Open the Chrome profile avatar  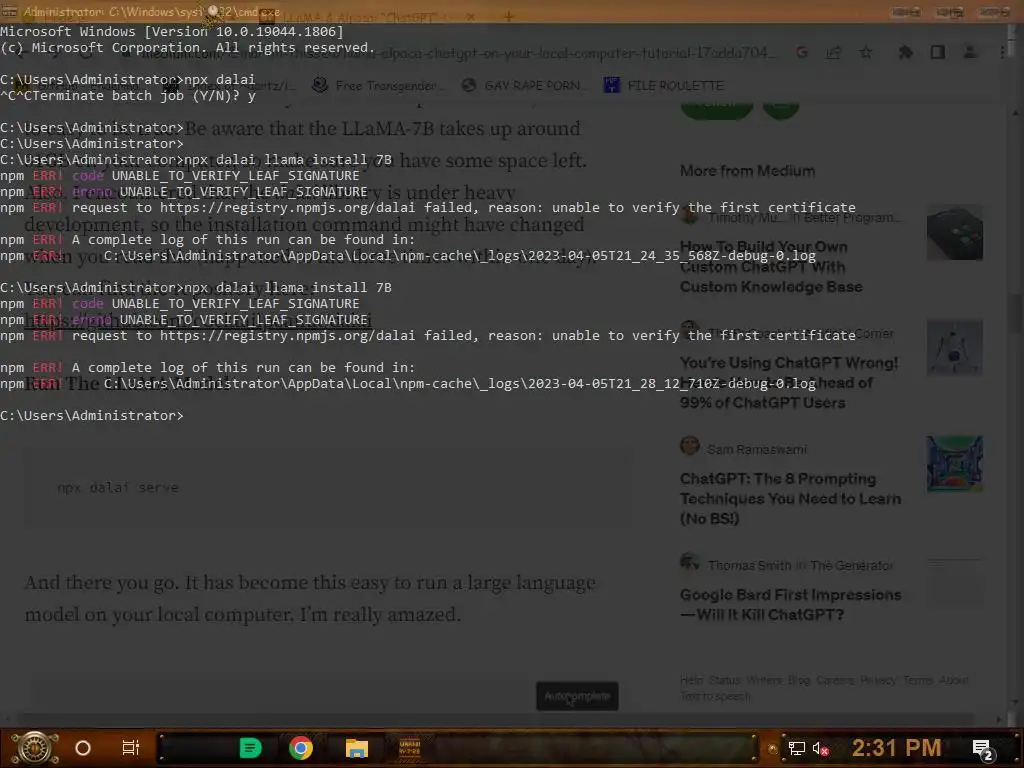pyautogui.click(x=970, y=52)
